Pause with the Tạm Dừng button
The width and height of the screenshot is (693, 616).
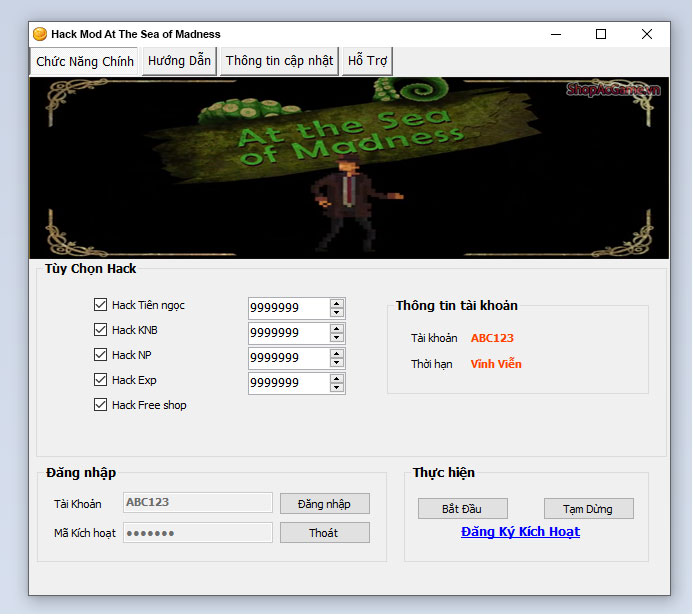click(x=588, y=509)
